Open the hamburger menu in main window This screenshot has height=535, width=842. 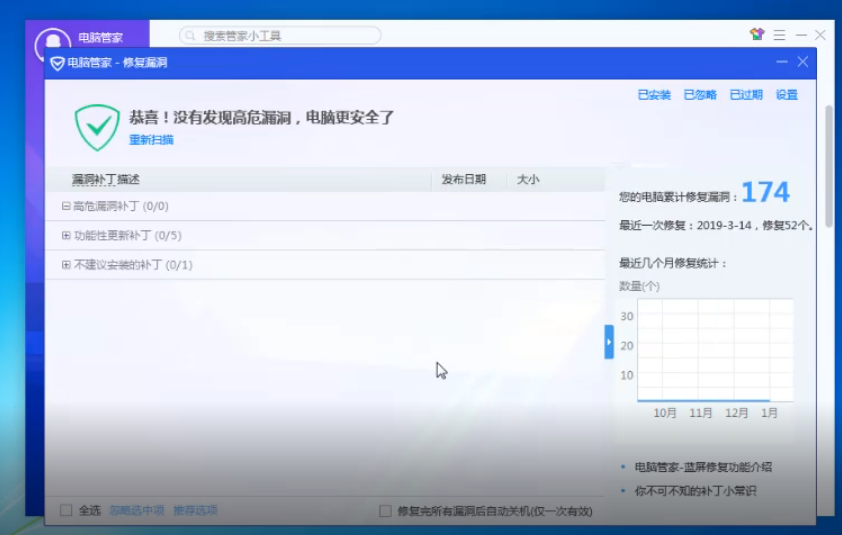[779, 35]
